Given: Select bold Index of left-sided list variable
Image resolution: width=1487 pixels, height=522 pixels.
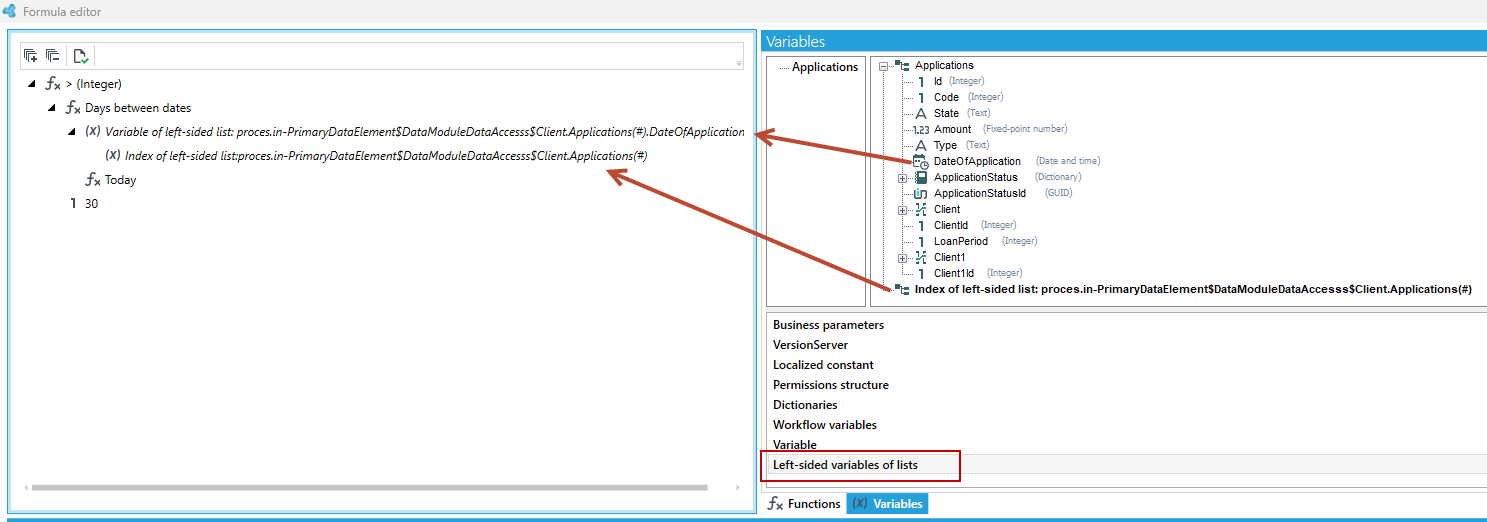Looking at the screenshot, I should tap(1193, 290).
